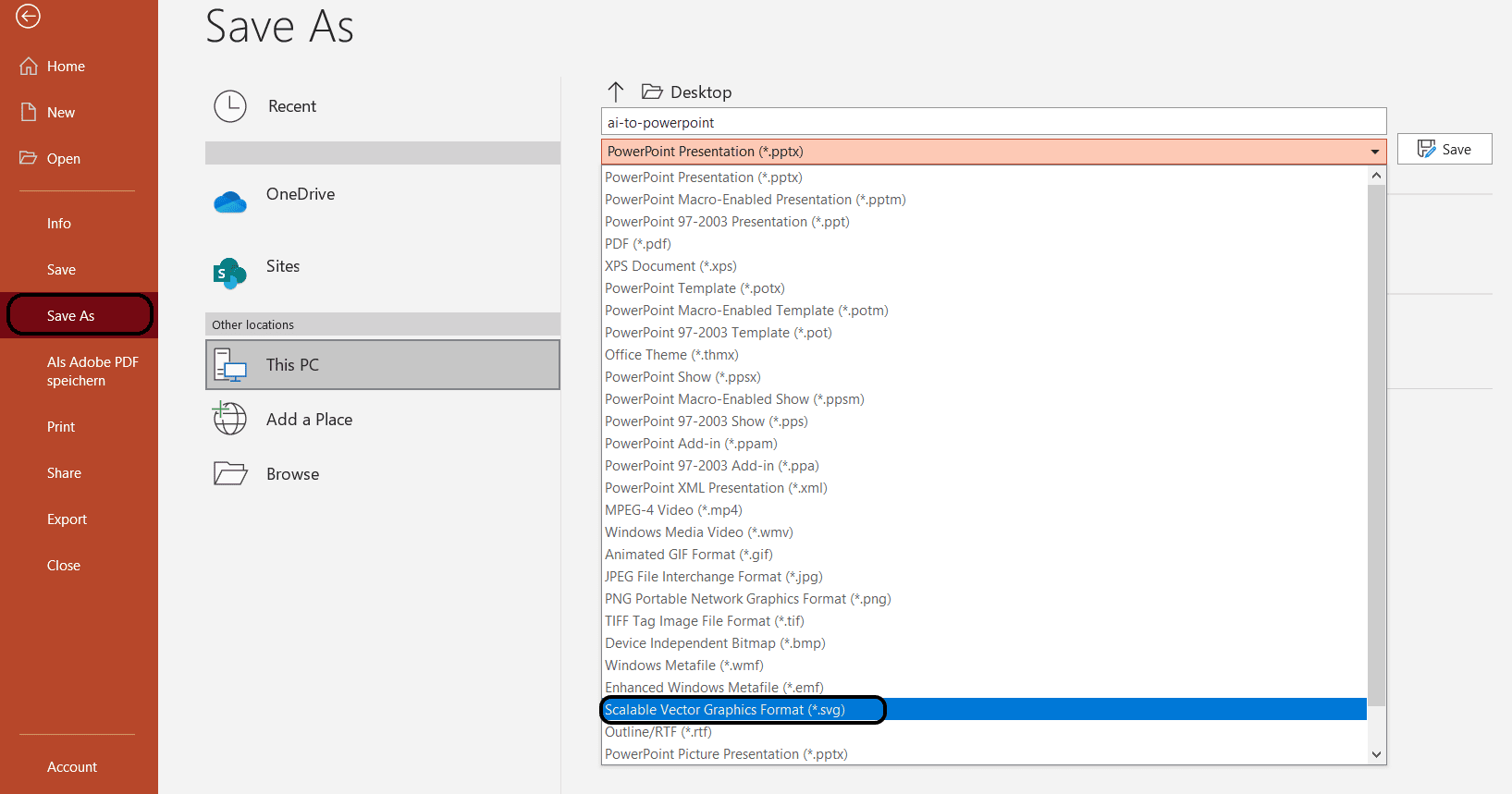Select PowerPoint Add-in (*.ppam)
The width and height of the screenshot is (1512, 794).
[x=984, y=444]
